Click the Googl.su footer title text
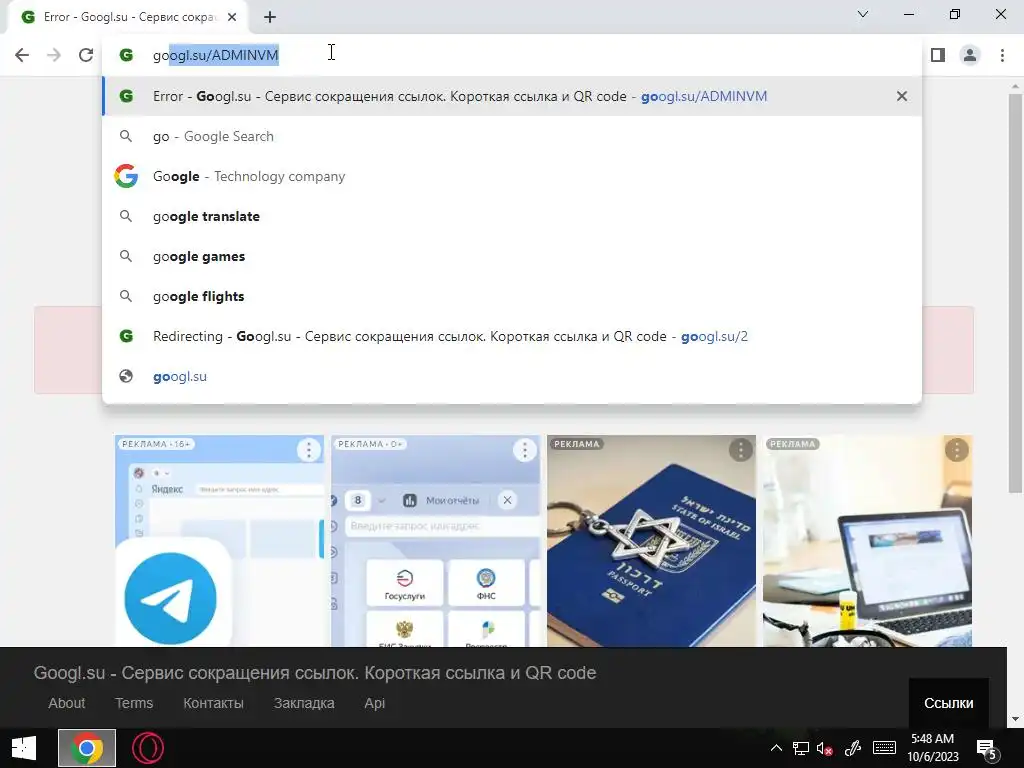The height and width of the screenshot is (768, 1024). click(x=315, y=673)
